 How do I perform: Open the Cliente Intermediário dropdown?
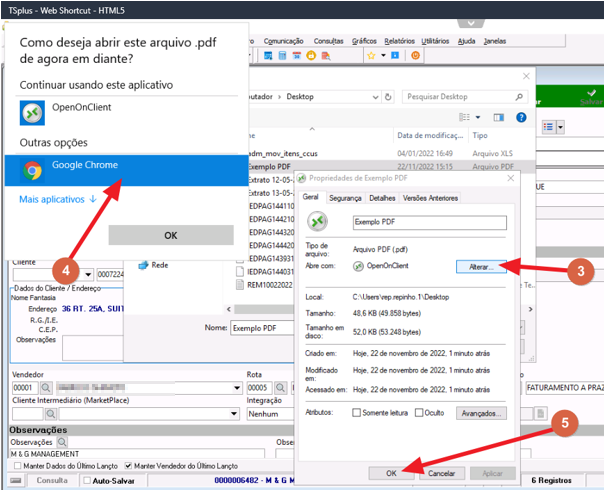click(x=234, y=414)
